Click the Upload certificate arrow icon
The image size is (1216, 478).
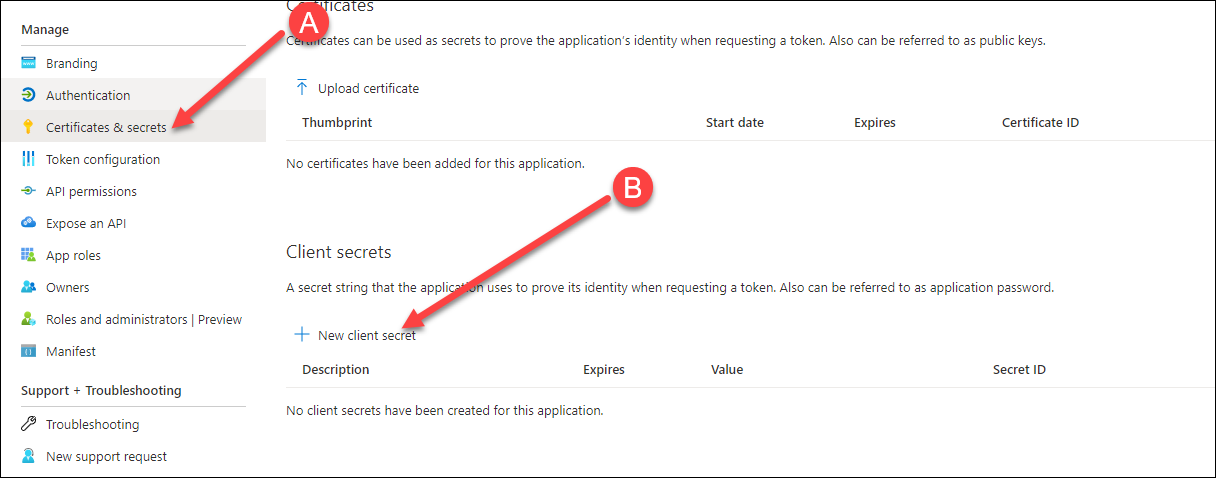302,88
